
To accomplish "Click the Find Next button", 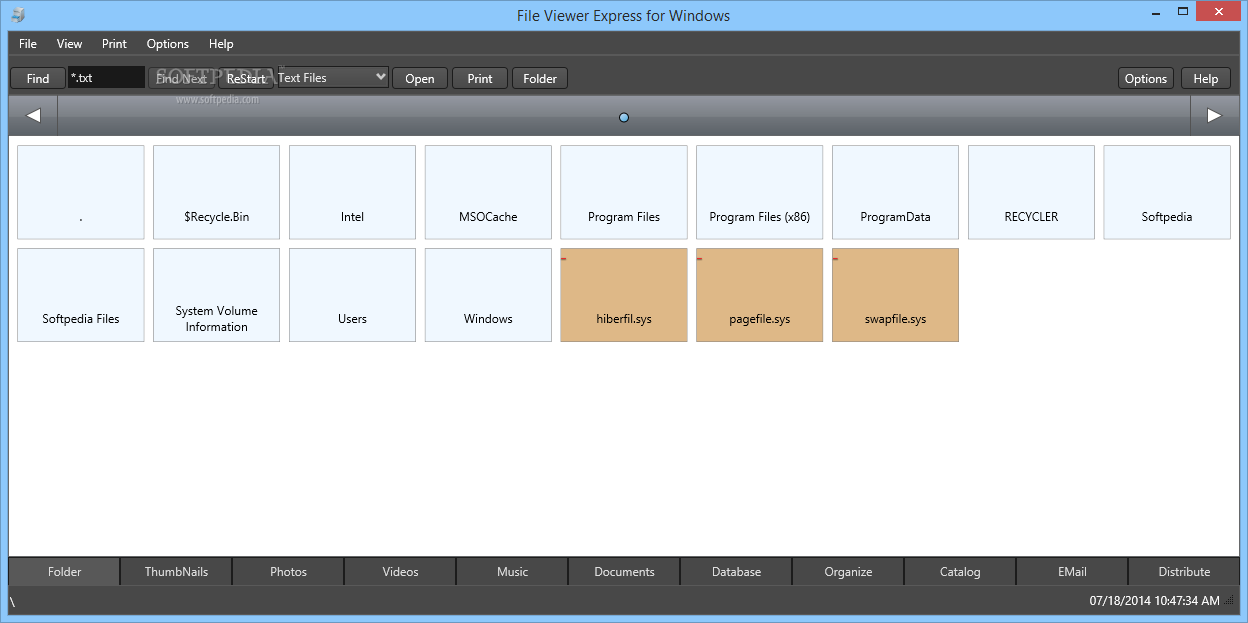I will point(181,78).
